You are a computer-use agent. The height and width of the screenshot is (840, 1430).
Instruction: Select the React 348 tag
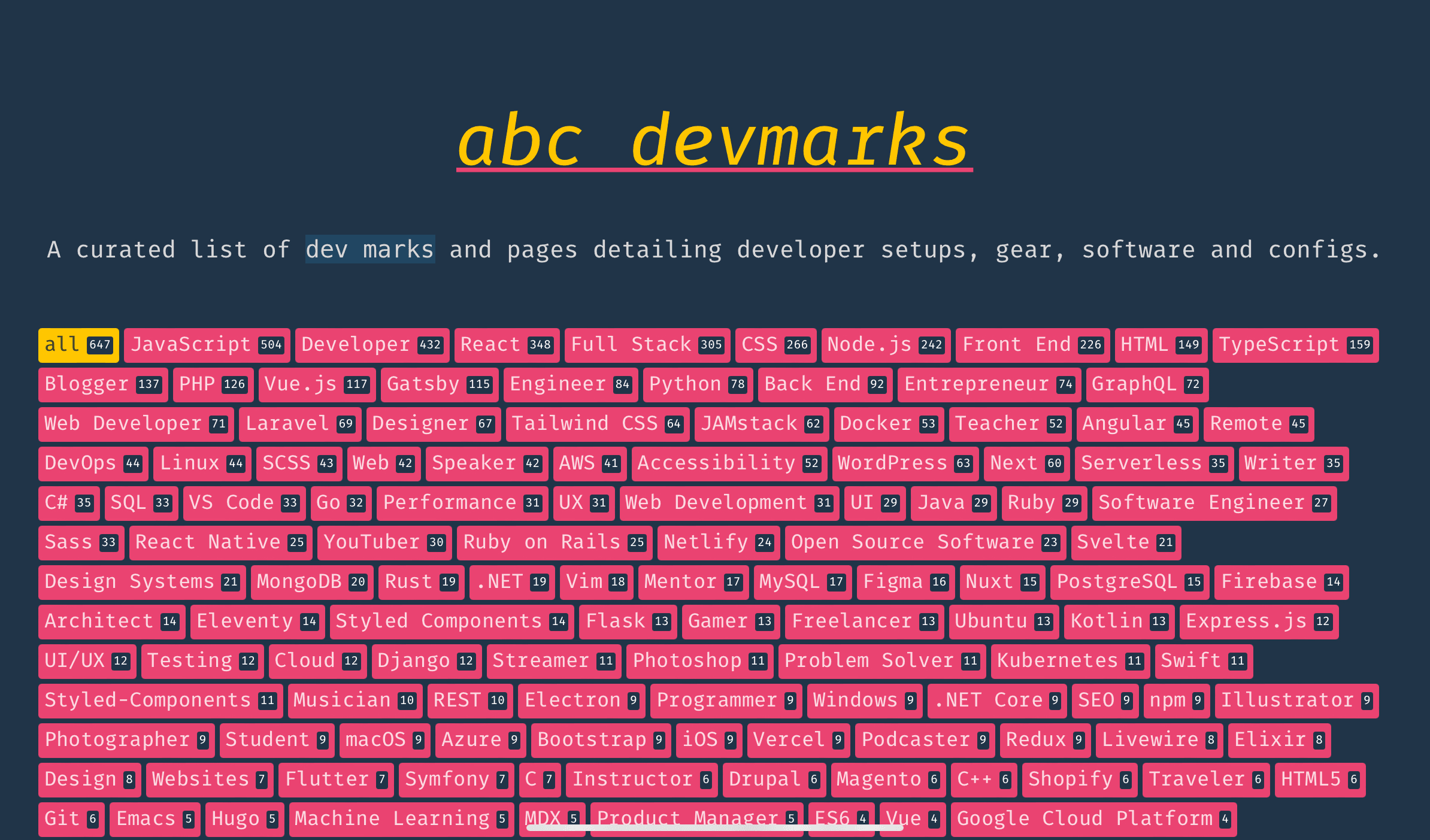[509, 344]
